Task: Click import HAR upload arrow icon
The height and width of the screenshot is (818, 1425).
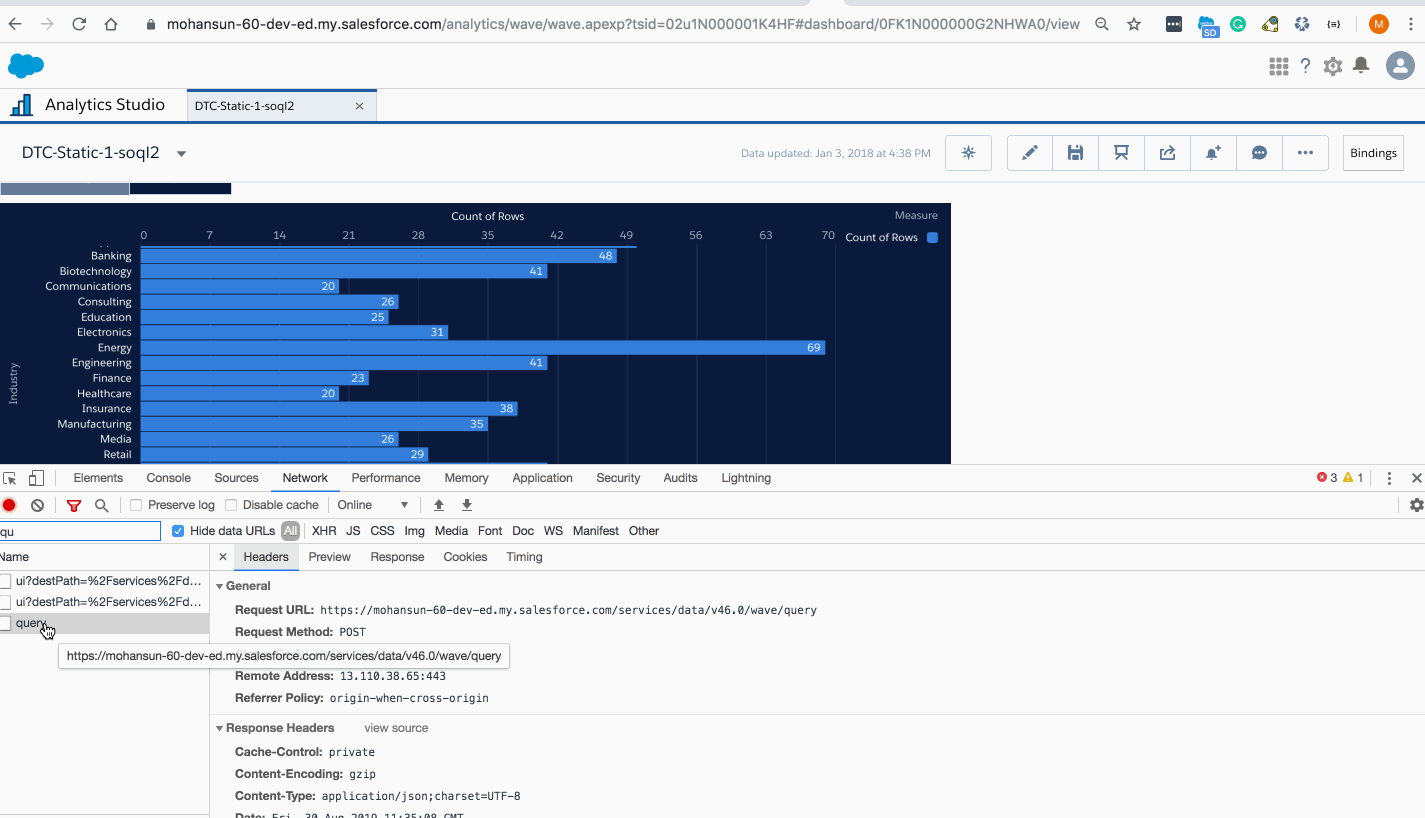Action: pos(439,505)
